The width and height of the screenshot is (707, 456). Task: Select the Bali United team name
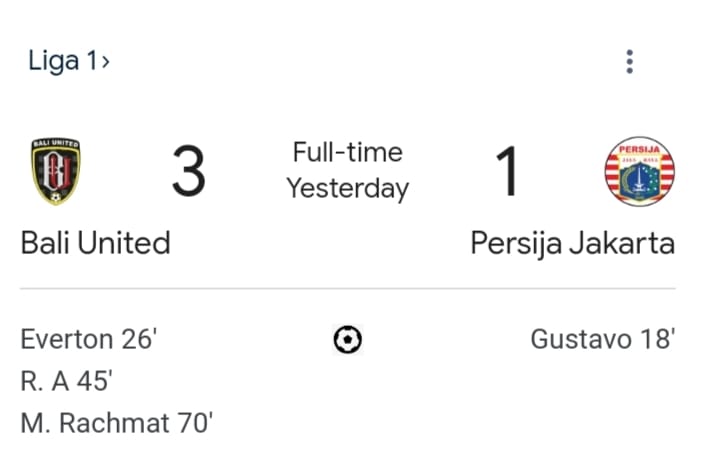tap(95, 243)
